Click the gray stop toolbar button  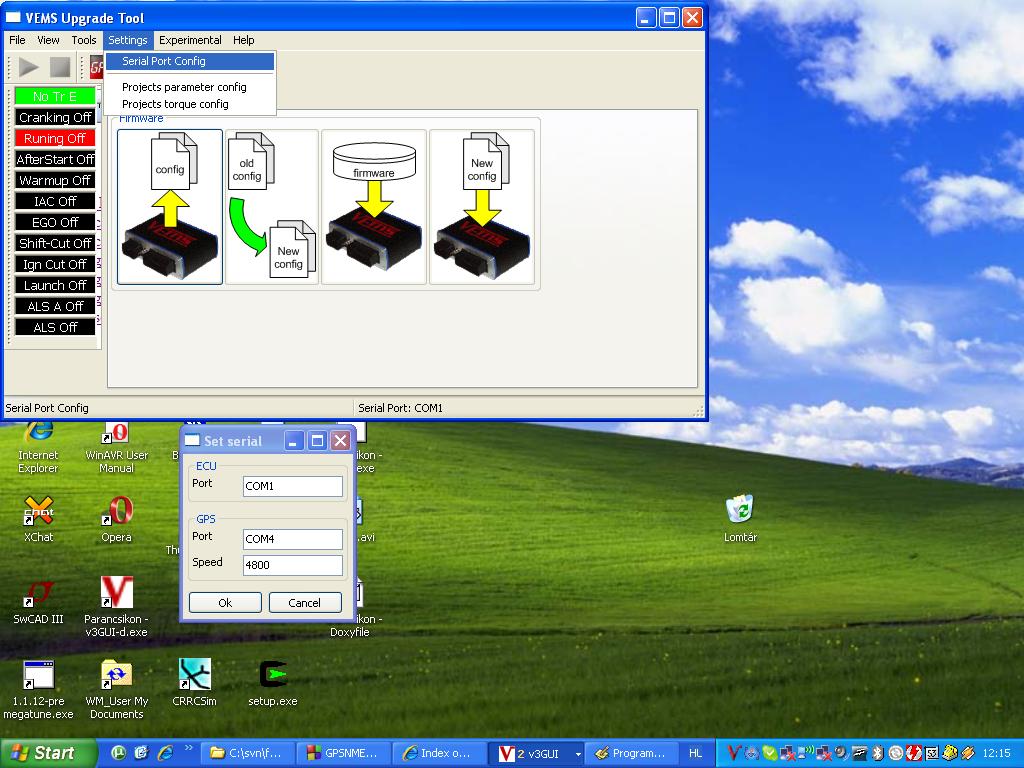coord(60,67)
